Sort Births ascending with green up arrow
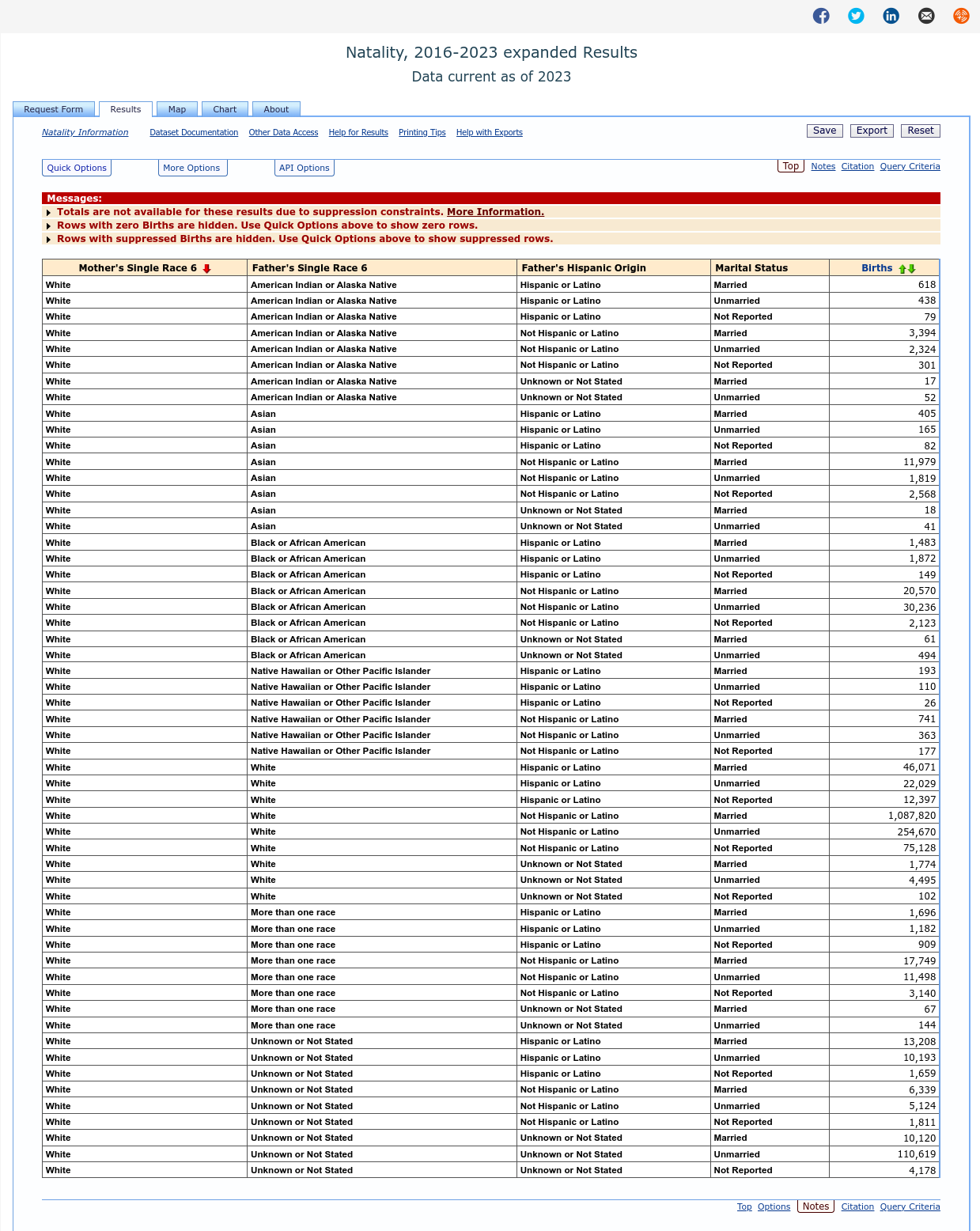Viewport: 980px width, 1231px height. click(x=902, y=269)
